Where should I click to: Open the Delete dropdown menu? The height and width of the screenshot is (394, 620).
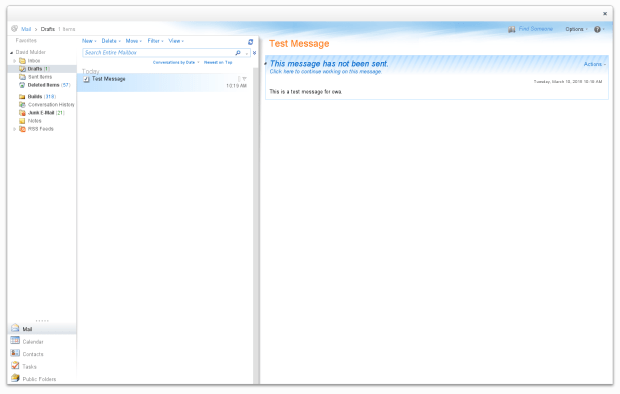tap(111, 41)
